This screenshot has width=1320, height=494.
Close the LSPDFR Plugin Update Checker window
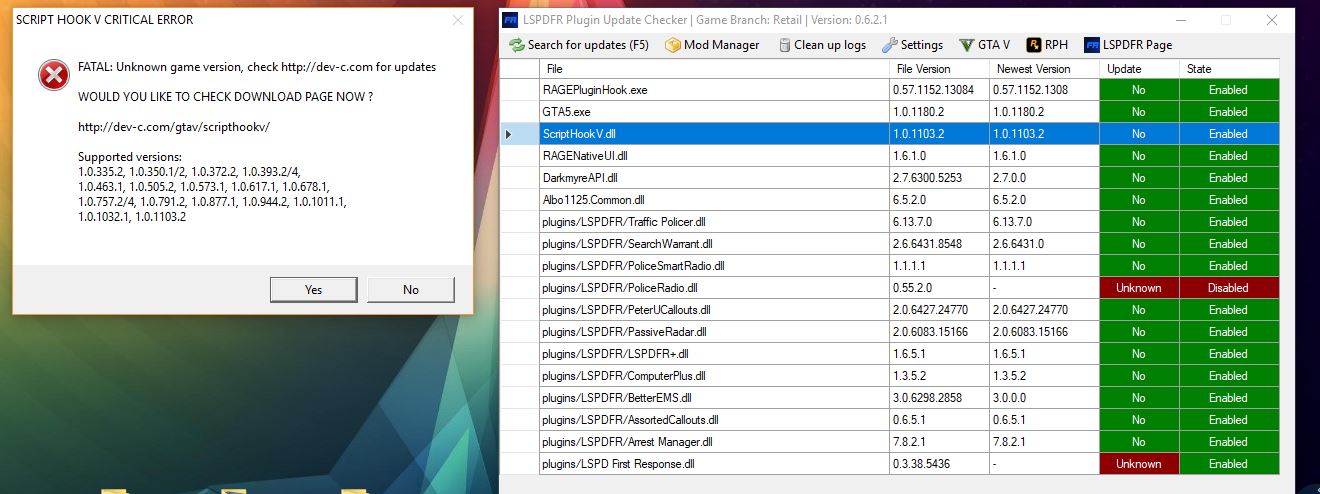click(x=1271, y=19)
